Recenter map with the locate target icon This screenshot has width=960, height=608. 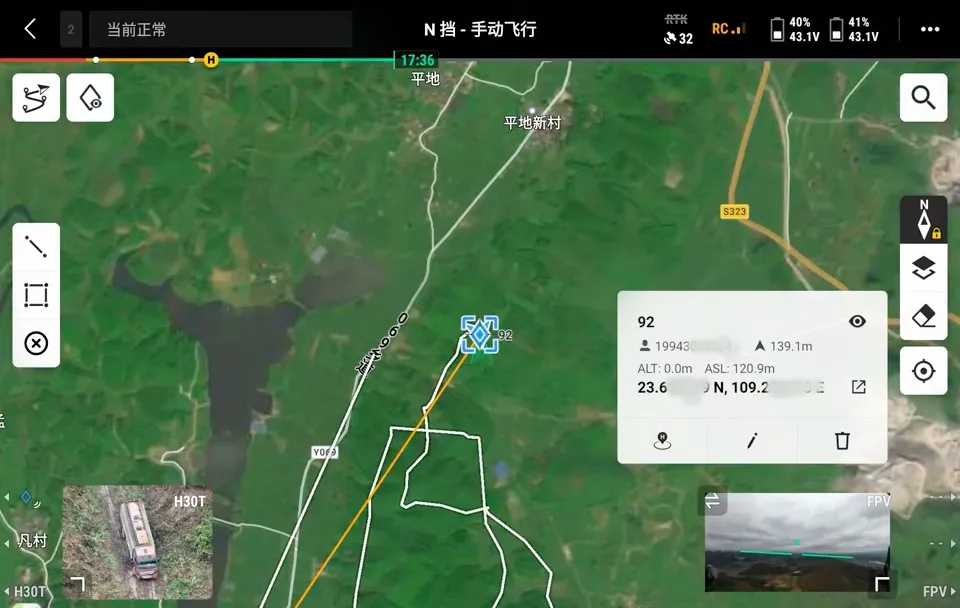click(x=923, y=371)
